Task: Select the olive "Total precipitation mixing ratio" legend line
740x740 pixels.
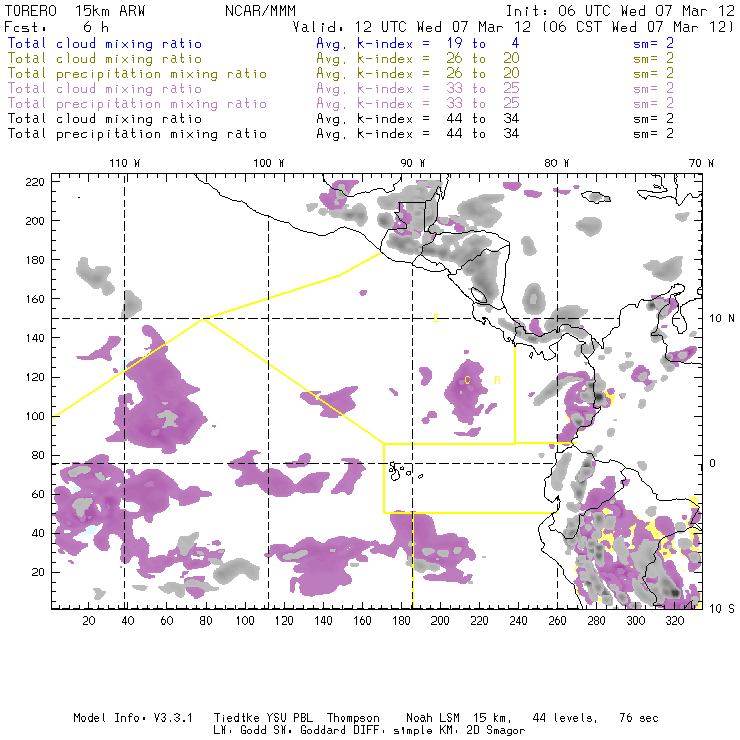Action: click(137, 74)
